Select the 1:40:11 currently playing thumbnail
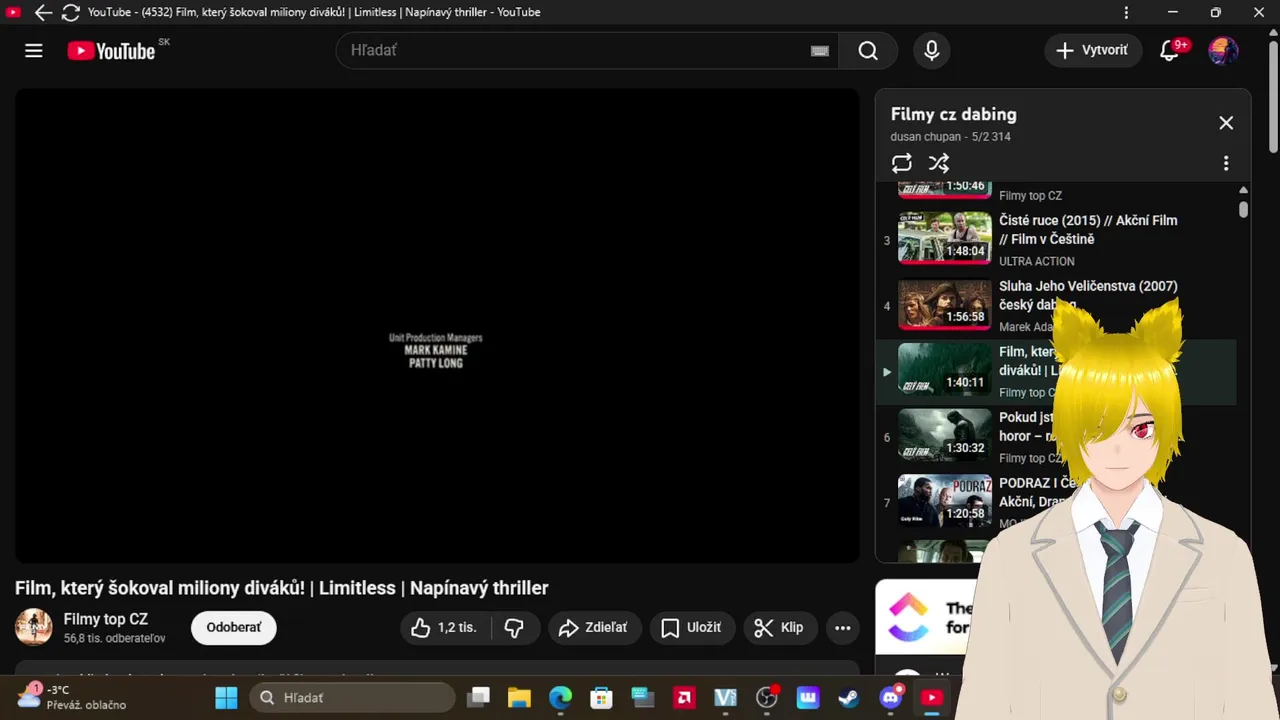Screen dimensions: 1280x720 [945, 369]
